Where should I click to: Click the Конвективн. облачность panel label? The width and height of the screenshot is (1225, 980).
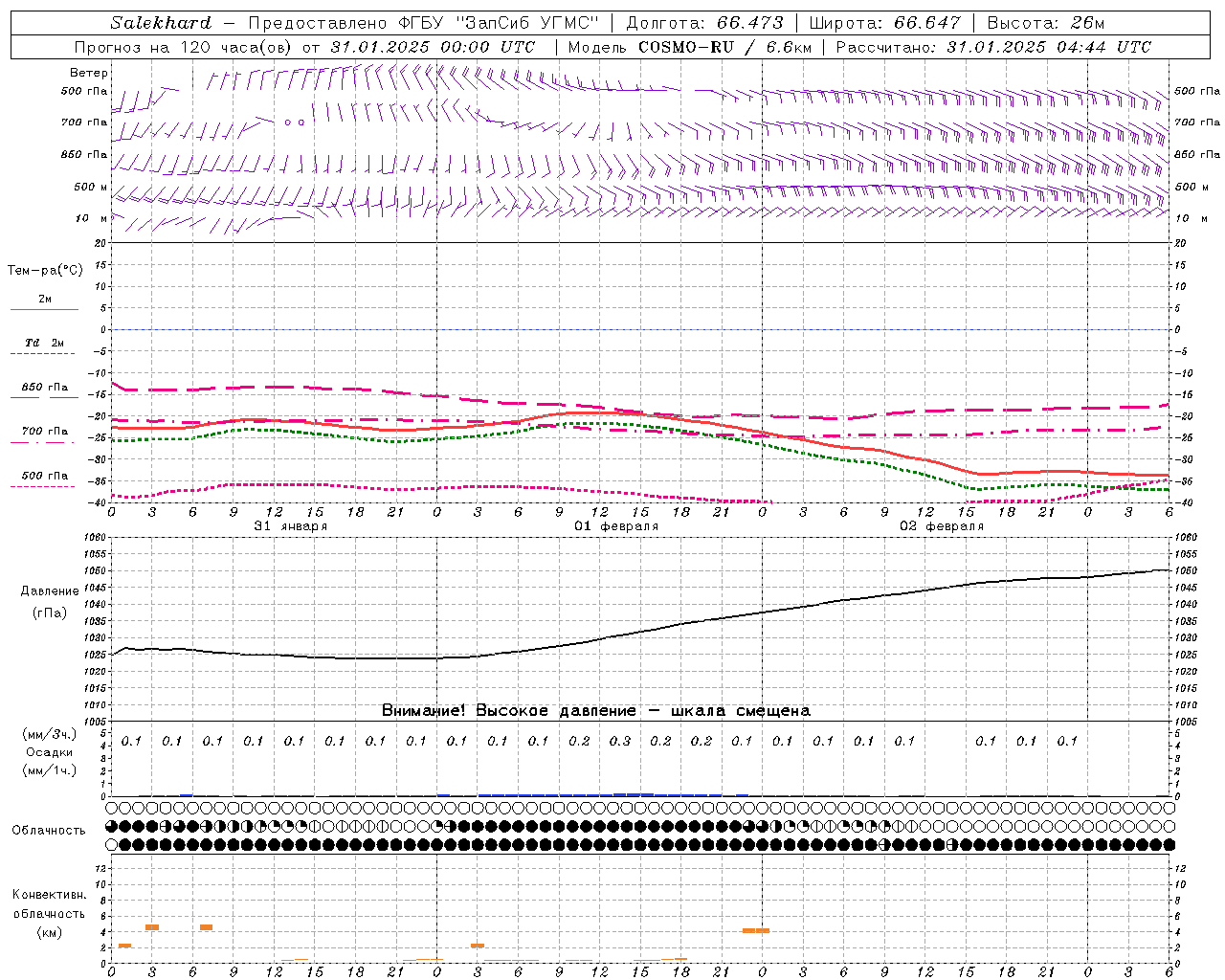[x=48, y=904]
